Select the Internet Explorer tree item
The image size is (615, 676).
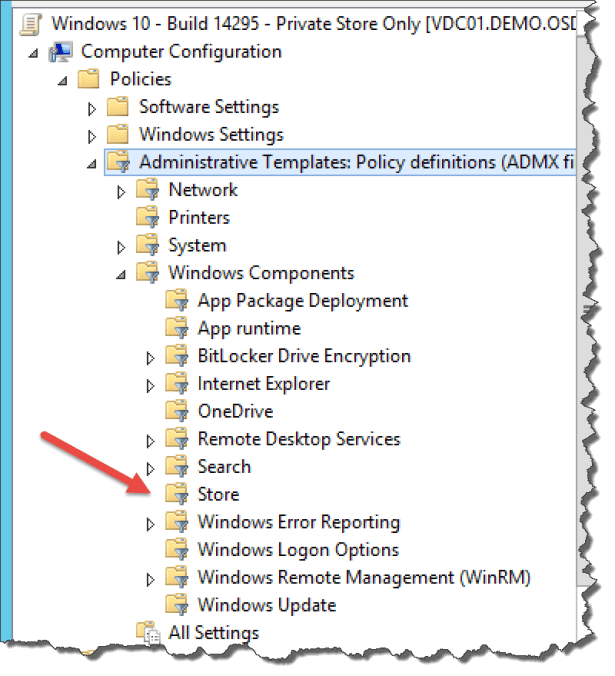[x=263, y=383]
